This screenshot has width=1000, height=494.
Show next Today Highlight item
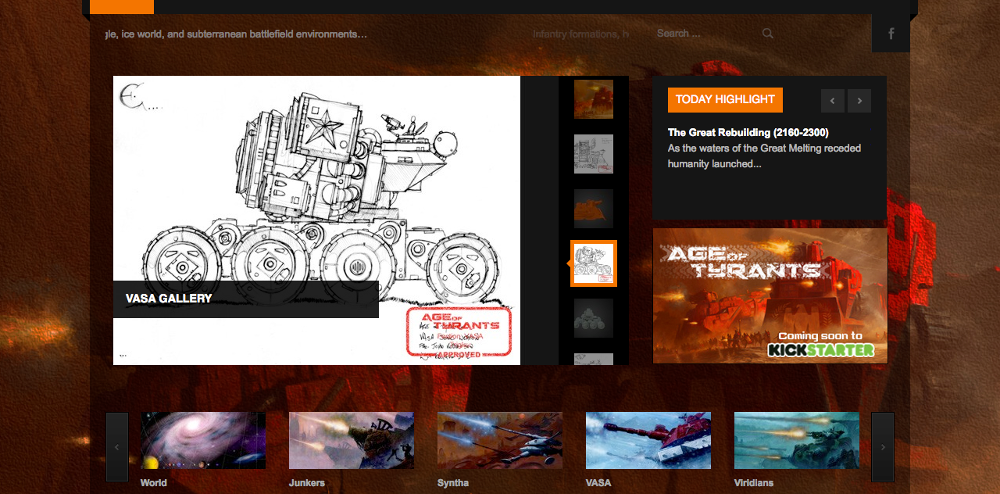(x=858, y=100)
